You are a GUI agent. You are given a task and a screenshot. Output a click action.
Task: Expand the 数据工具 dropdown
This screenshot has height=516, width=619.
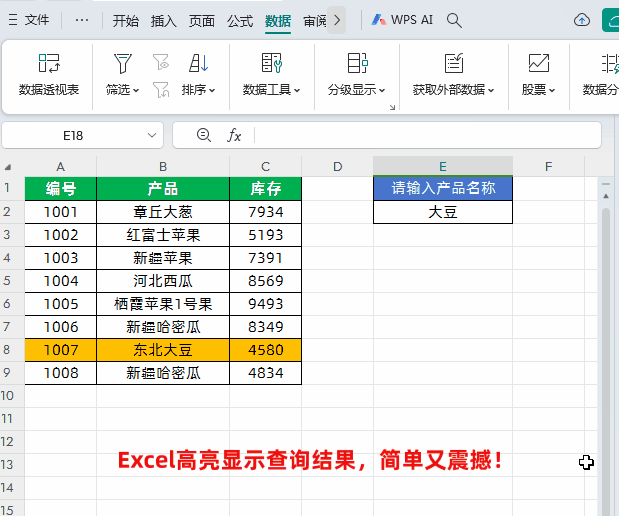click(297, 90)
